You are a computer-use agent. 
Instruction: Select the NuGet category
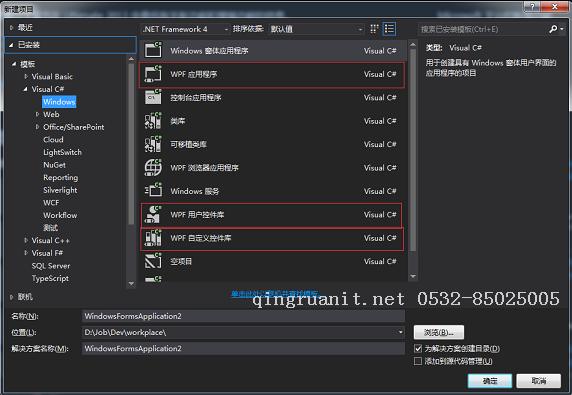tap(54, 165)
